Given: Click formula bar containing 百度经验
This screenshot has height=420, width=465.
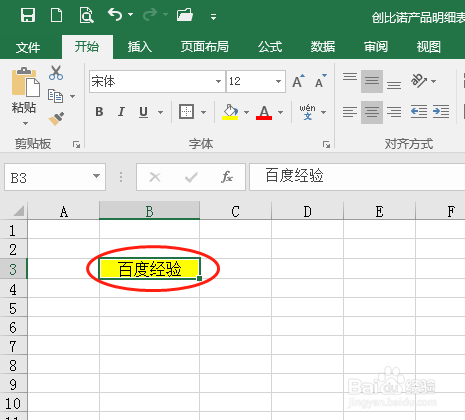Looking at the screenshot, I should click(357, 177).
